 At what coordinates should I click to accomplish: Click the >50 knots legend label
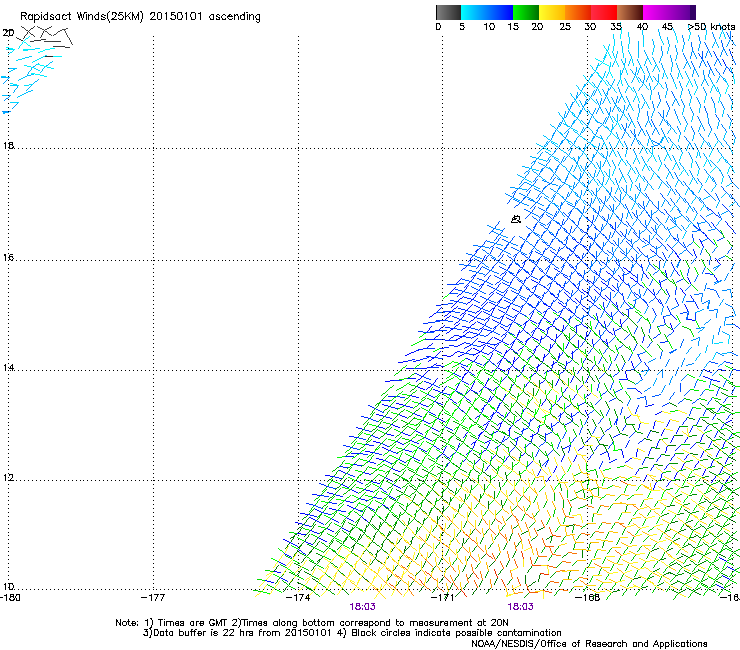pyautogui.click(x=711, y=27)
